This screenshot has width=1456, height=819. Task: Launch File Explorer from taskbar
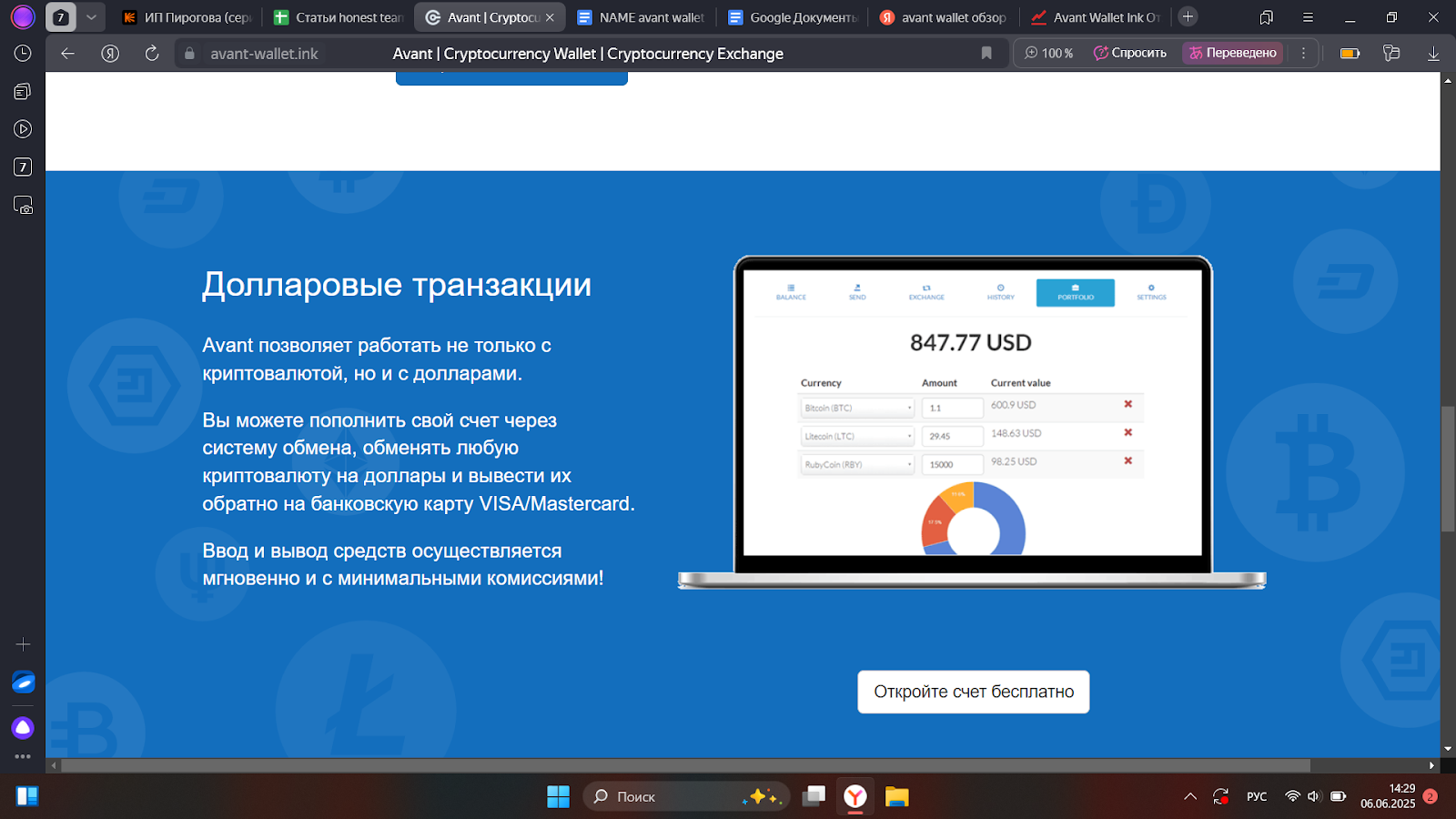click(x=896, y=796)
